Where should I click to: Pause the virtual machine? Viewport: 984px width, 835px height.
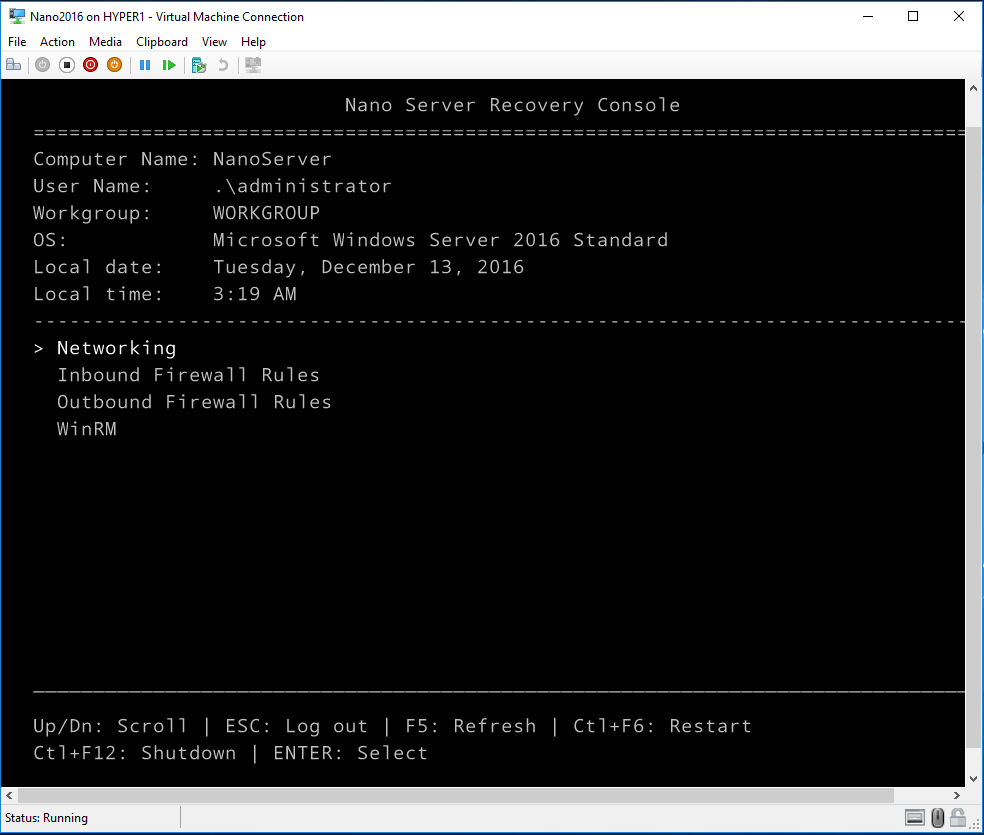coord(145,64)
